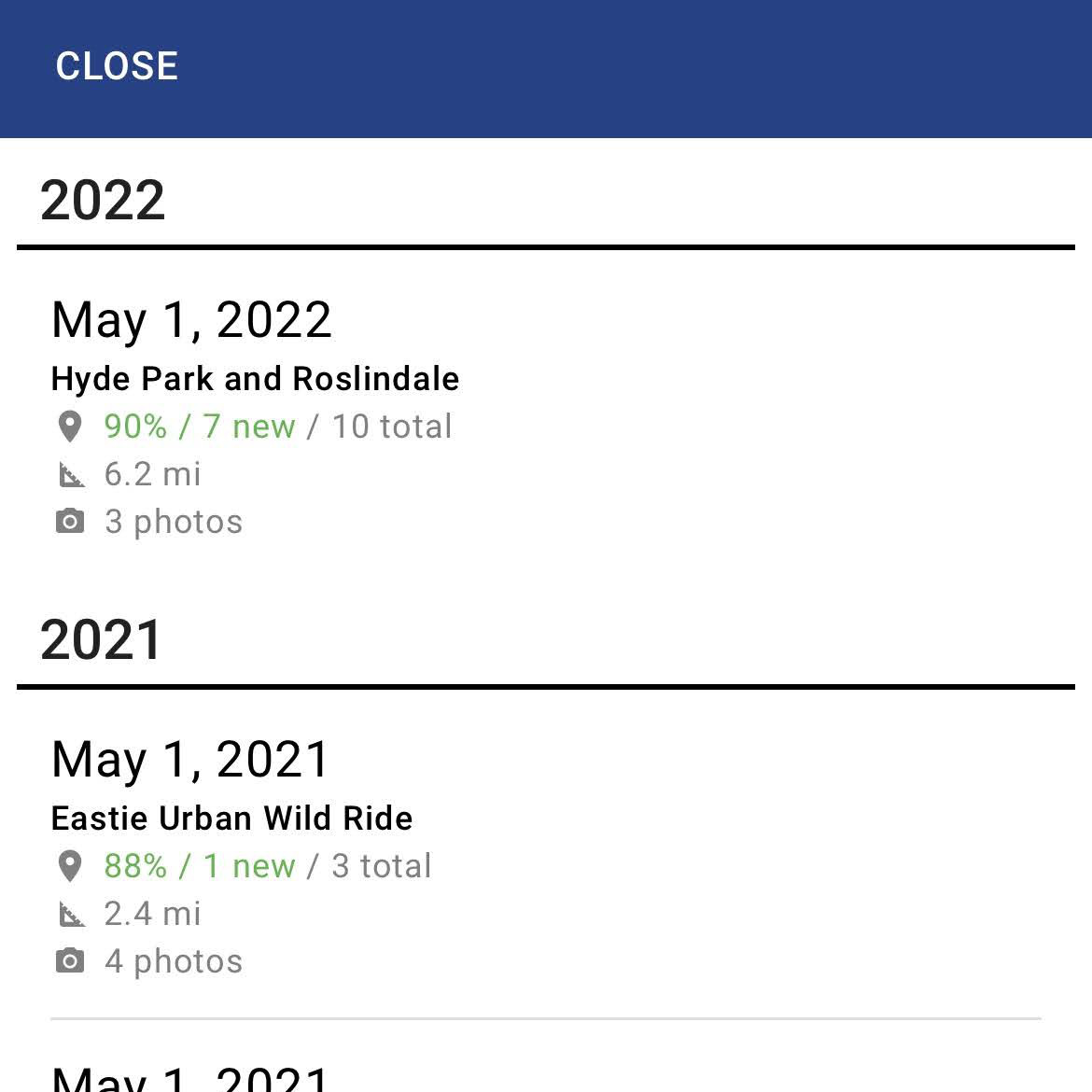The width and height of the screenshot is (1092, 1092).
Task: Click distance ruler icon beside 2.4 mi
Action: point(71,915)
